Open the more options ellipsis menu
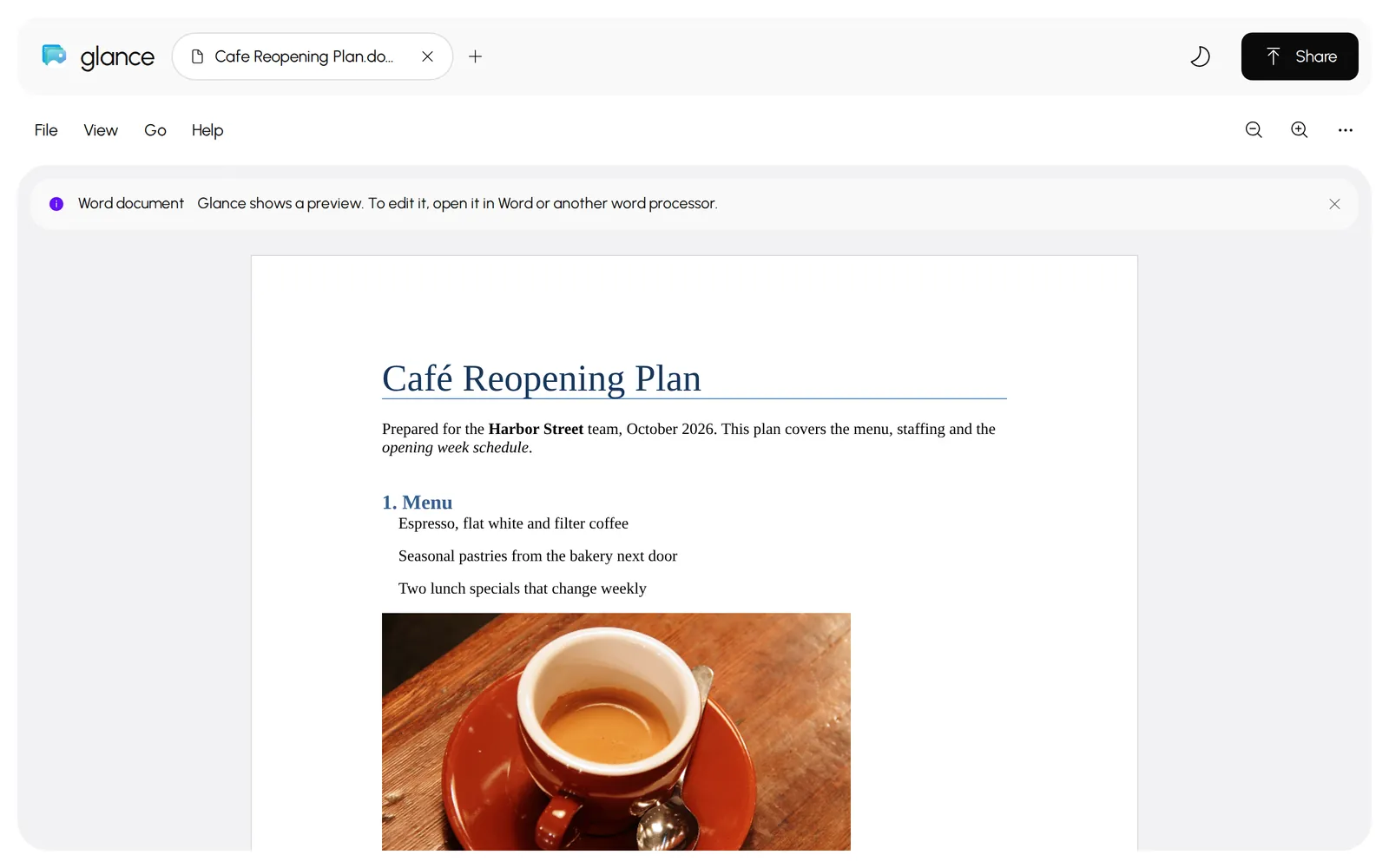Image resolution: width=1389 pixels, height=868 pixels. pyautogui.click(x=1346, y=130)
